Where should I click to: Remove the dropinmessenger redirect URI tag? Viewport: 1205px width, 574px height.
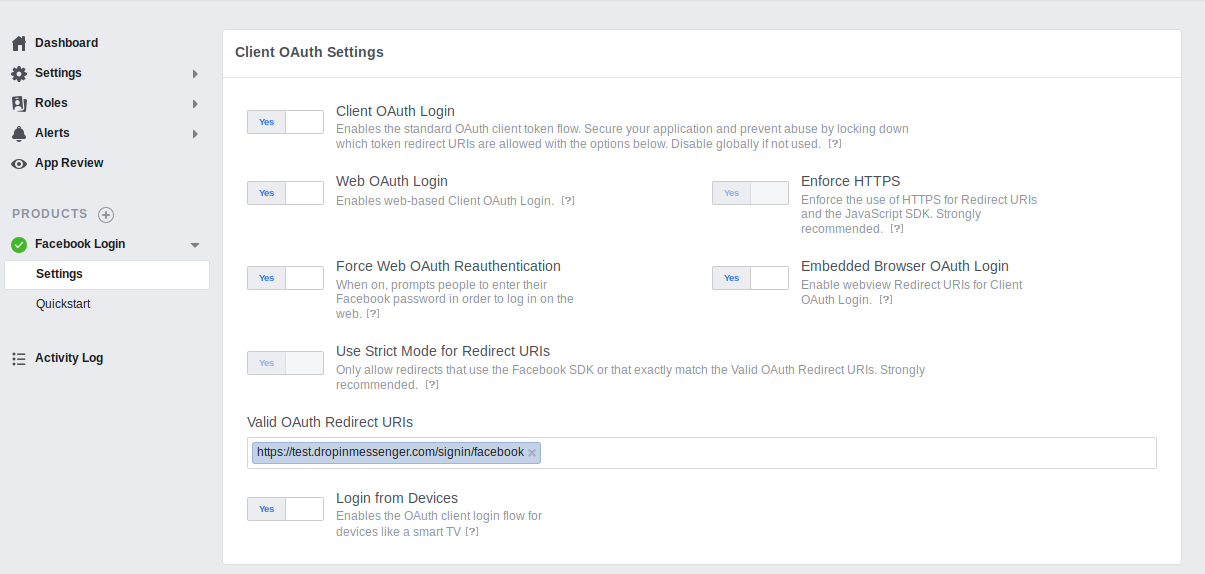coord(532,453)
